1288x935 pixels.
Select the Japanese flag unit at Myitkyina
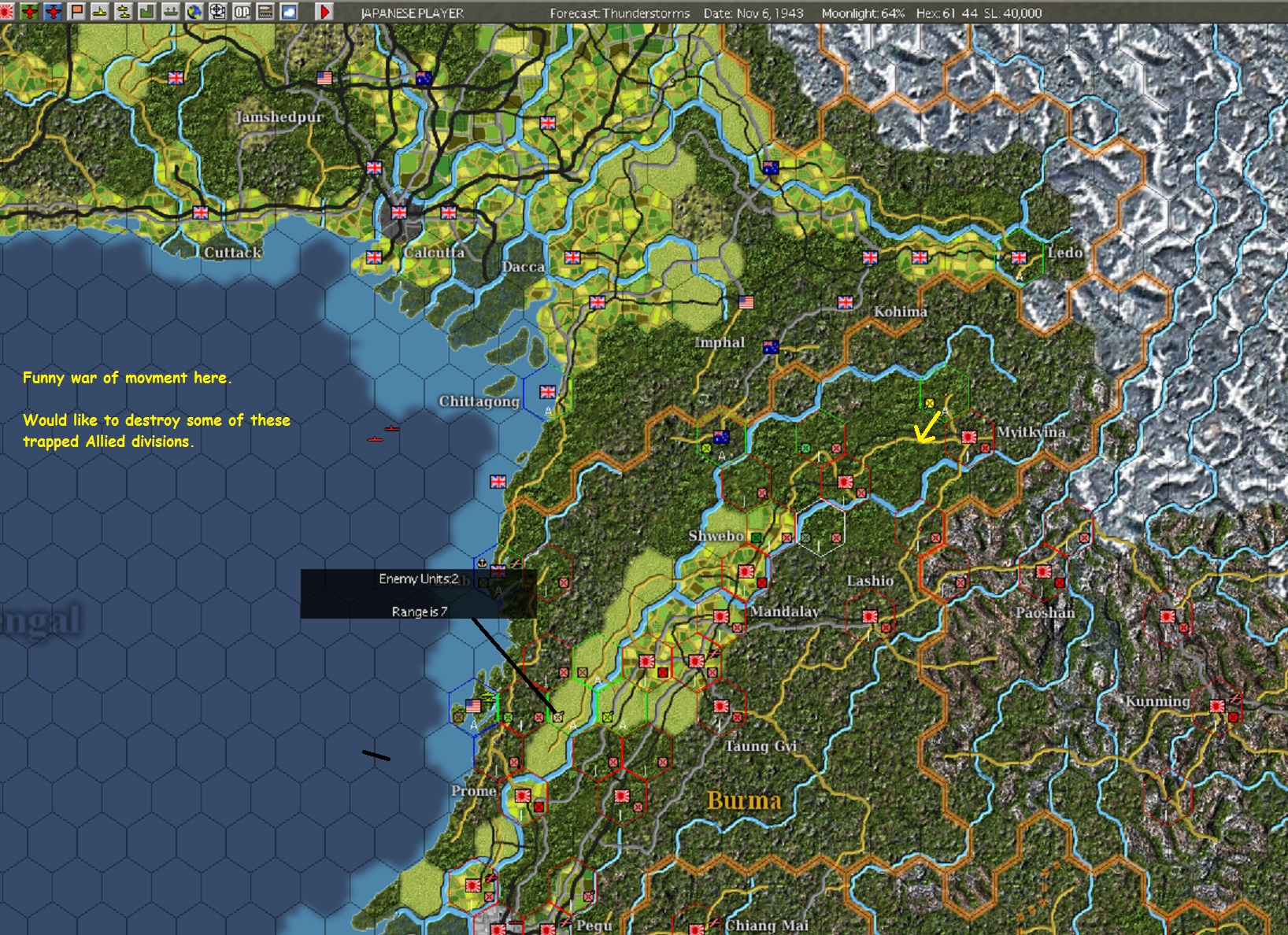point(969,437)
